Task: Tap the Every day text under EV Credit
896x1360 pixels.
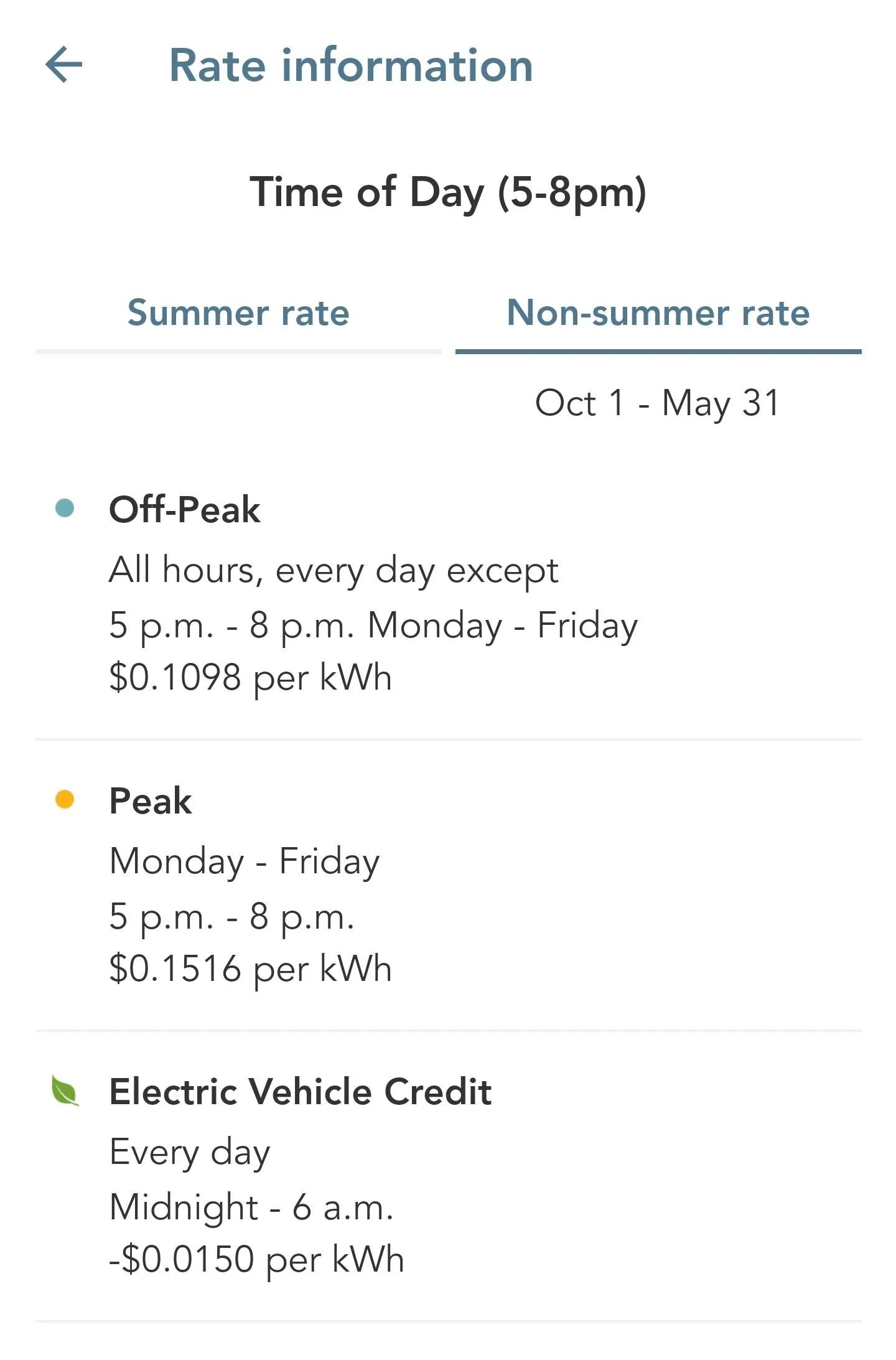Action: pyautogui.click(x=190, y=1153)
